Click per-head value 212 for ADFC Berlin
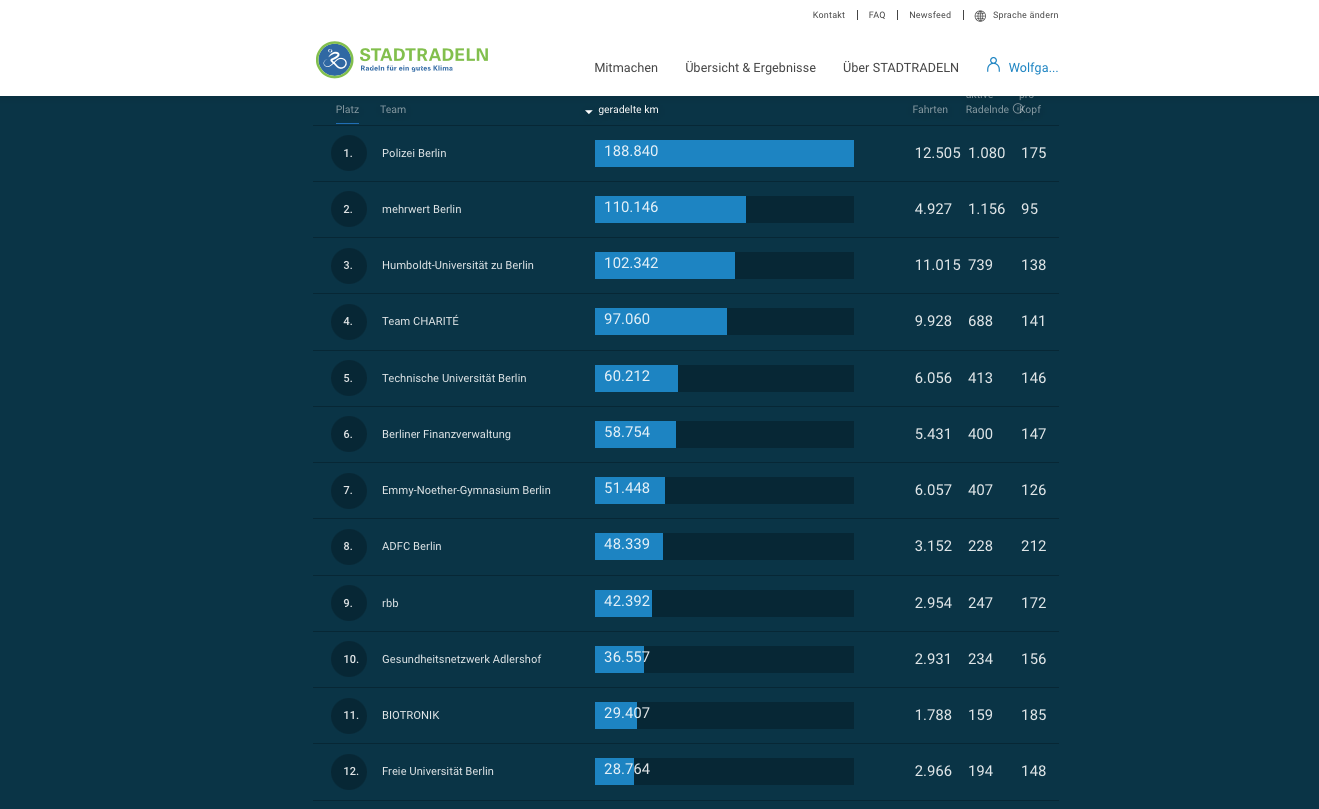Image resolution: width=1319 pixels, height=809 pixels. click(1034, 546)
